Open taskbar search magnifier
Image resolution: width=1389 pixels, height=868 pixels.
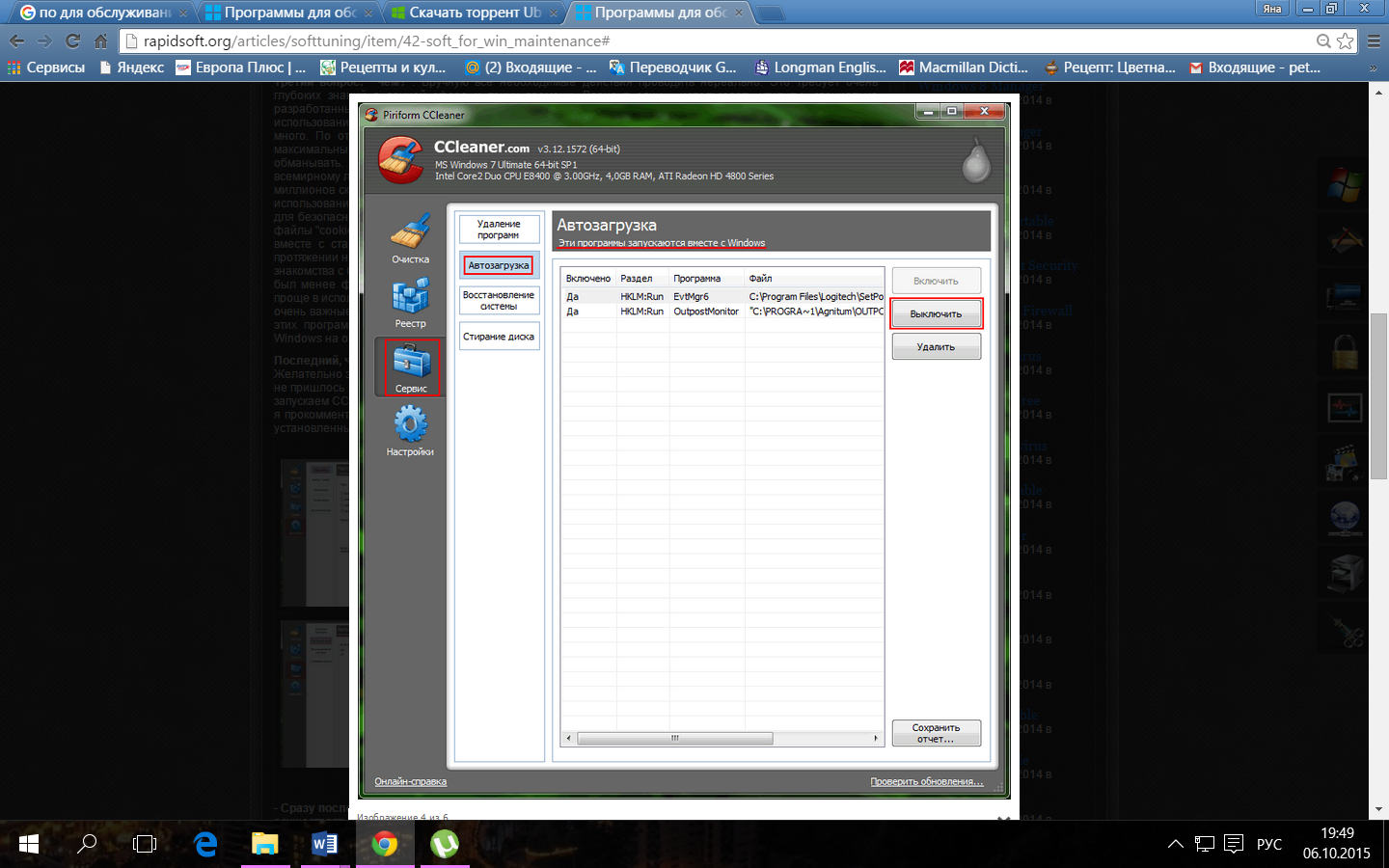click(x=87, y=844)
